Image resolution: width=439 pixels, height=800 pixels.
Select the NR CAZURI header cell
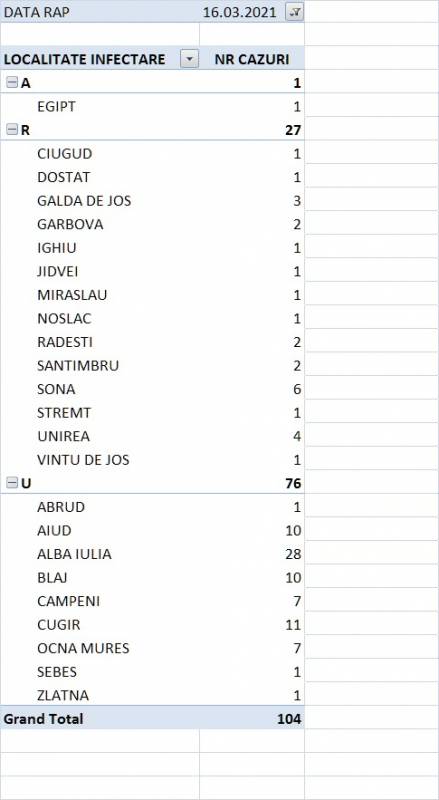(x=252, y=59)
